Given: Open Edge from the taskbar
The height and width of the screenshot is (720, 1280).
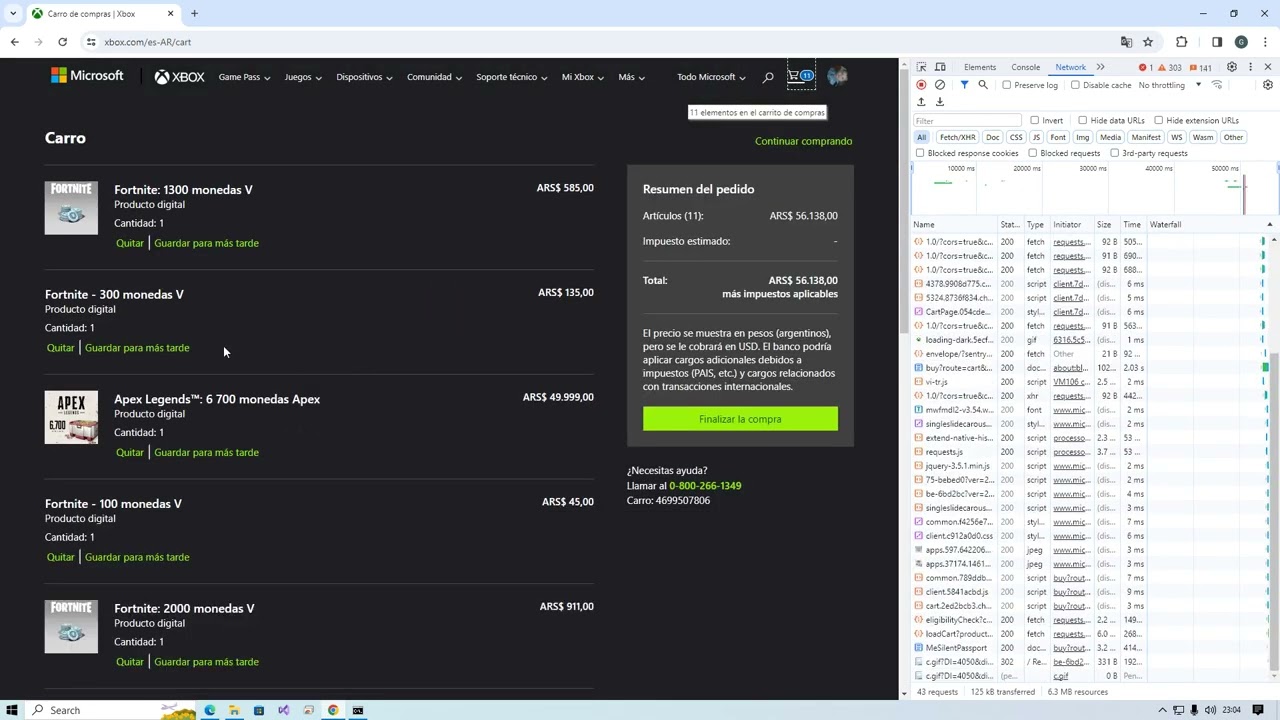Looking at the screenshot, I should [x=209, y=710].
